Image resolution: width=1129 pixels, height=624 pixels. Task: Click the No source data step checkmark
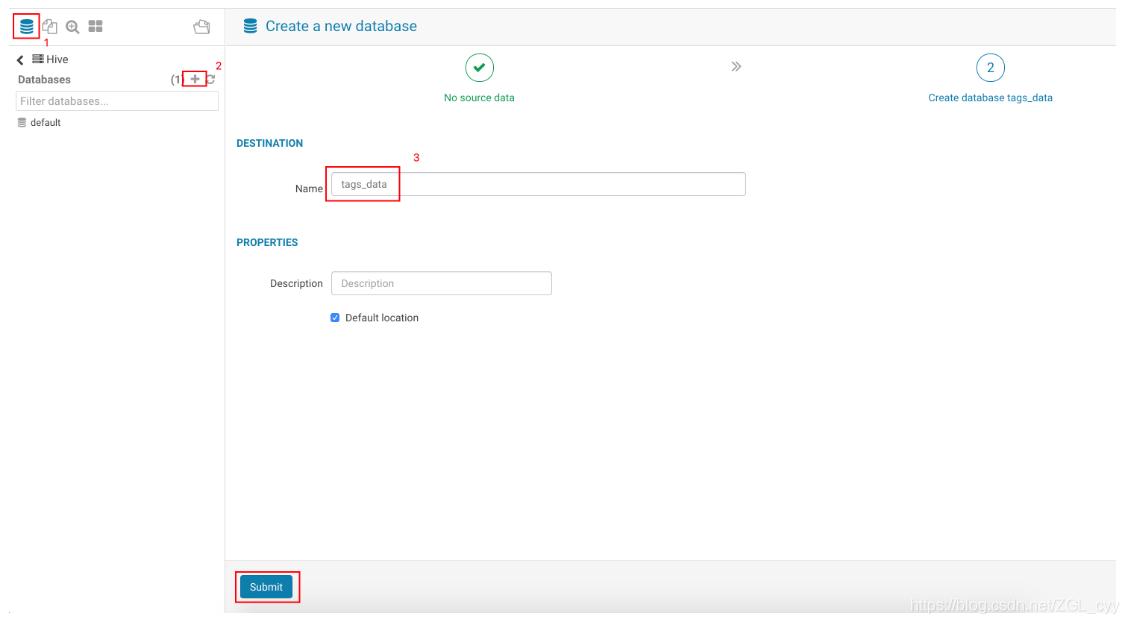pyautogui.click(x=479, y=68)
